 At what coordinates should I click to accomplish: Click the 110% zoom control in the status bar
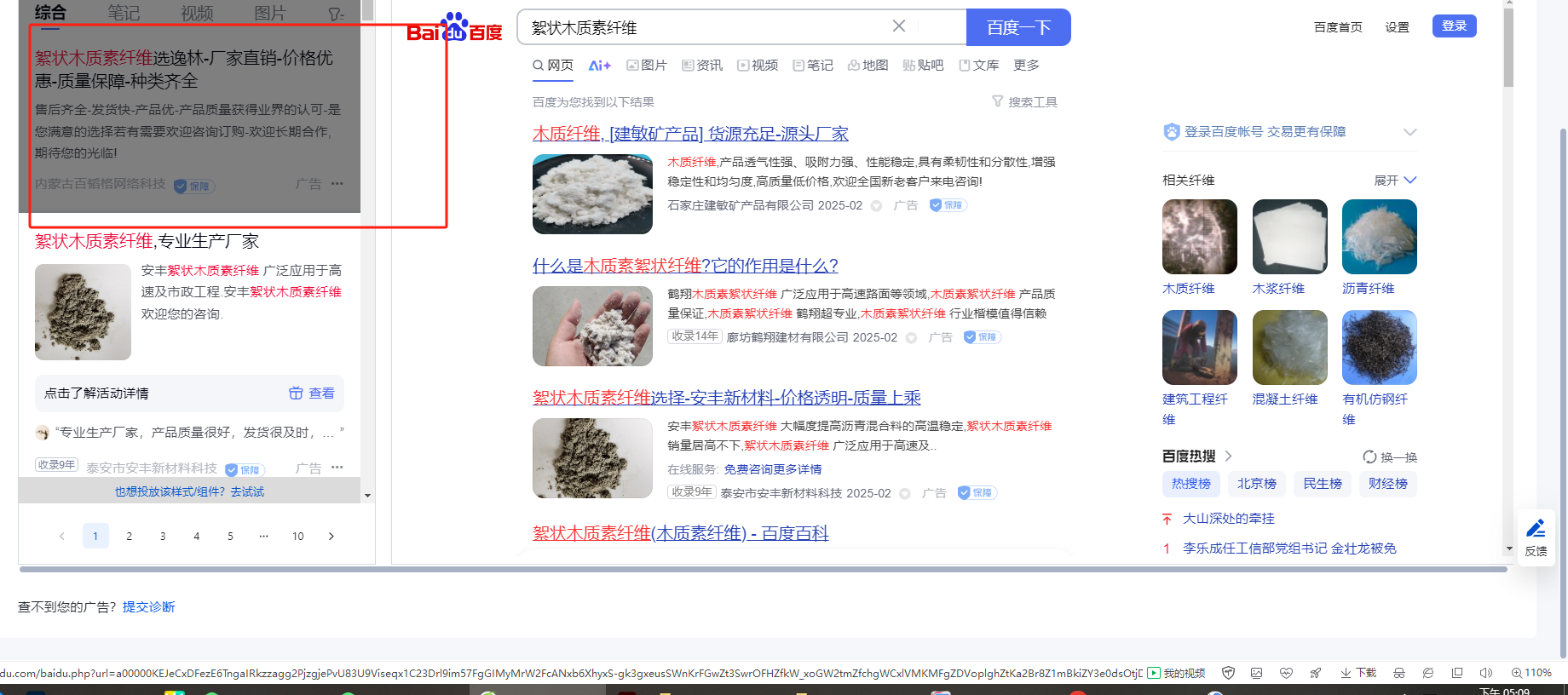pyautogui.click(x=1531, y=673)
